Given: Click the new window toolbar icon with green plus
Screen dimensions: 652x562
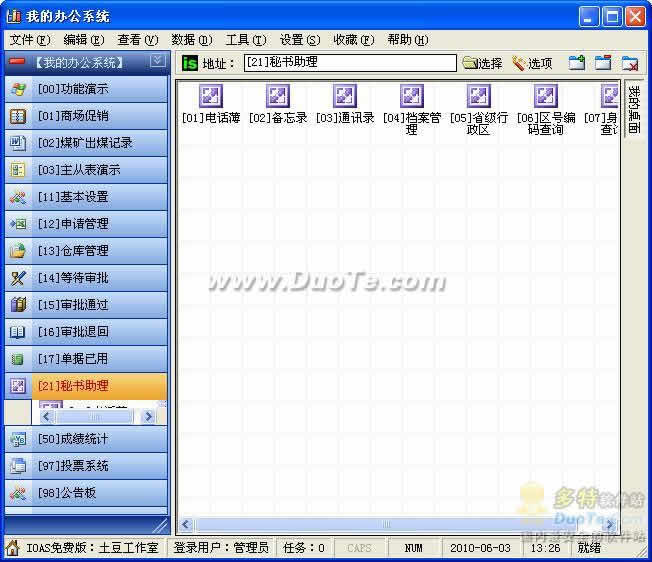Looking at the screenshot, I should (577, 63).
